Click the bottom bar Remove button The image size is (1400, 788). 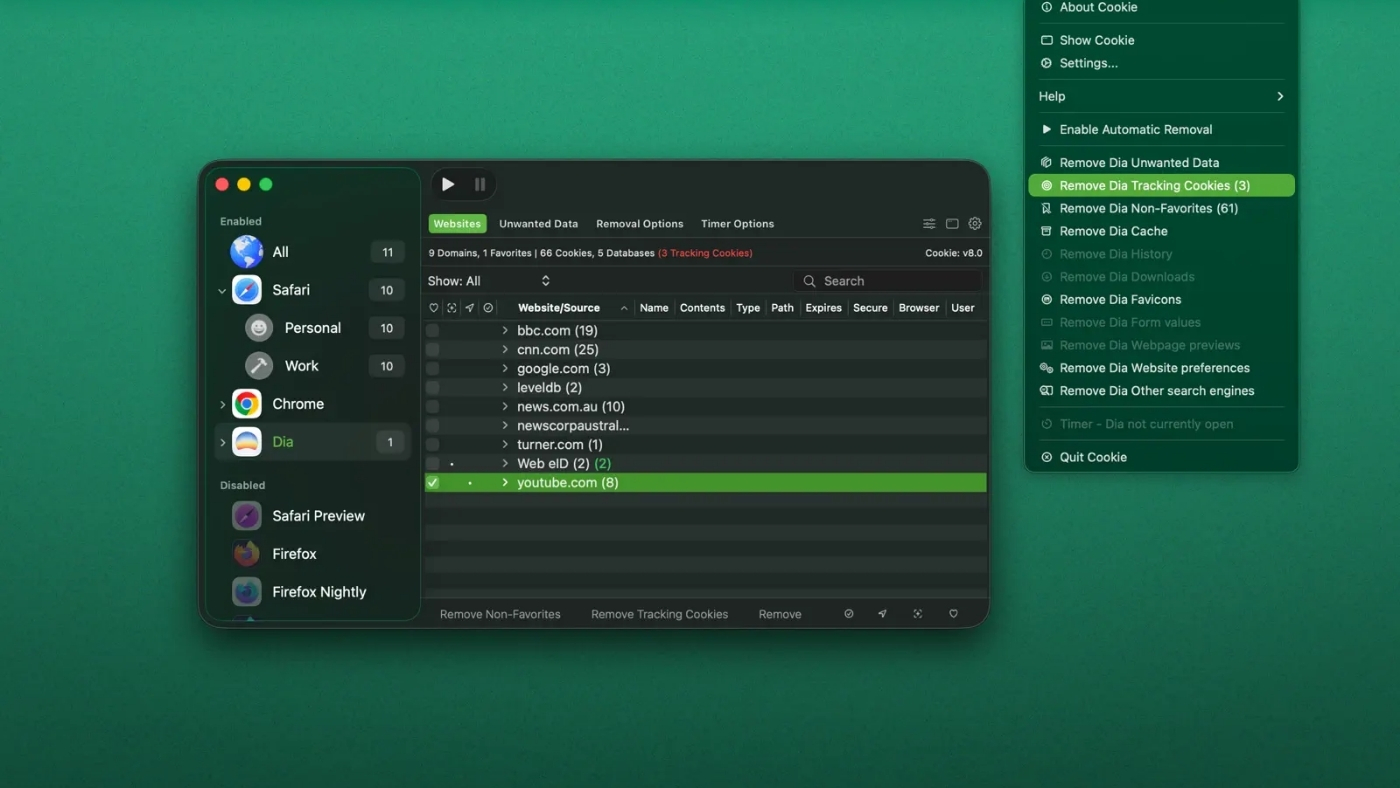[x=780, y=614]
